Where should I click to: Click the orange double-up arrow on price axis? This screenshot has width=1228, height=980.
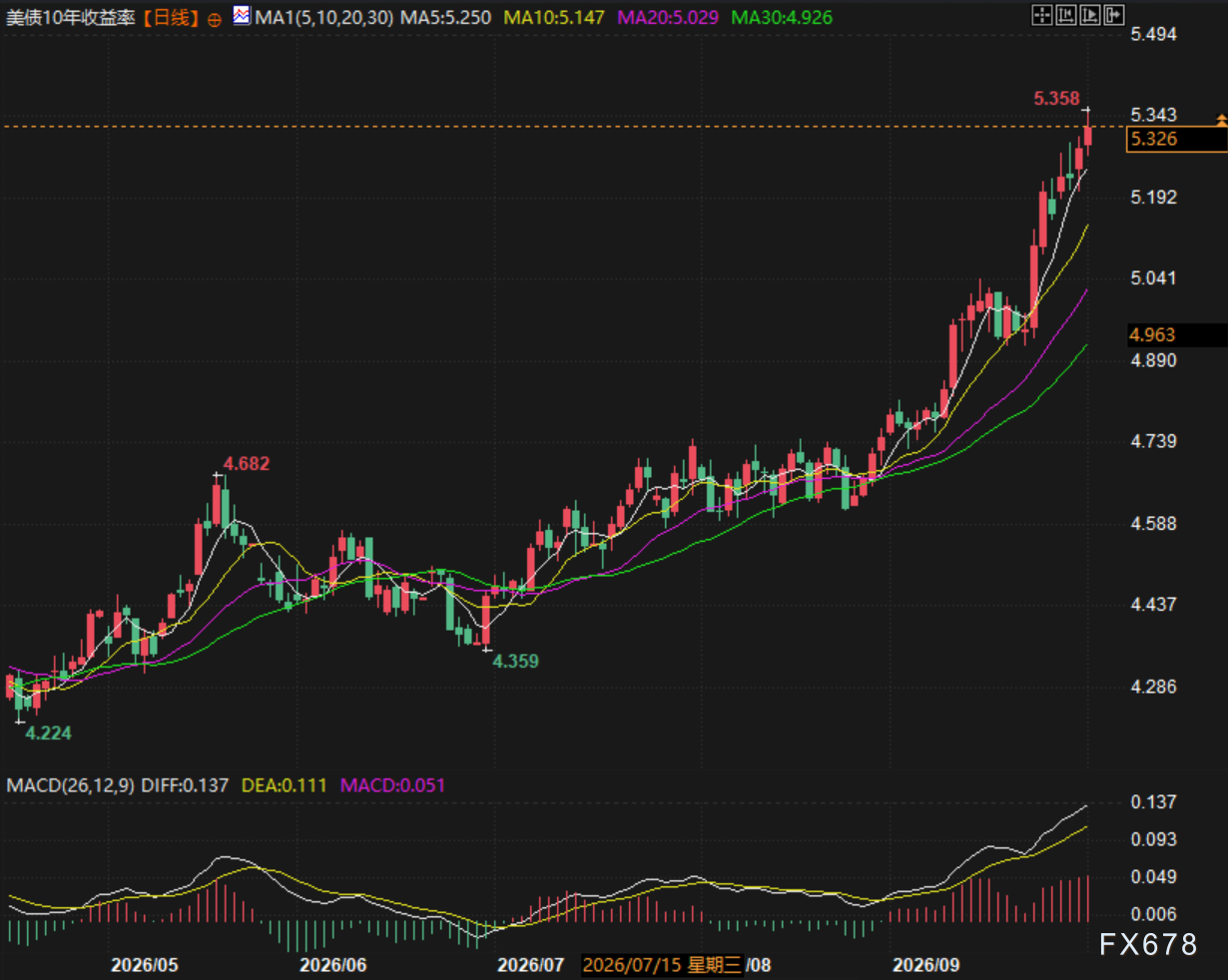[x=1220, y=120]
